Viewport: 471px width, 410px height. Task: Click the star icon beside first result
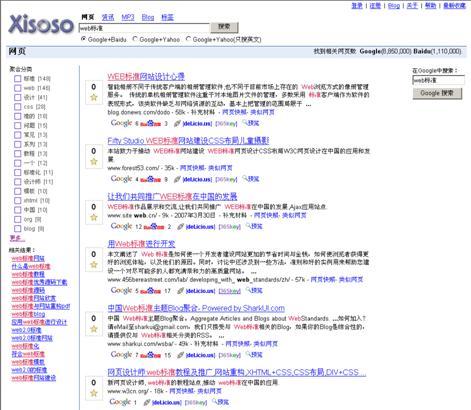tap(94, 97)
